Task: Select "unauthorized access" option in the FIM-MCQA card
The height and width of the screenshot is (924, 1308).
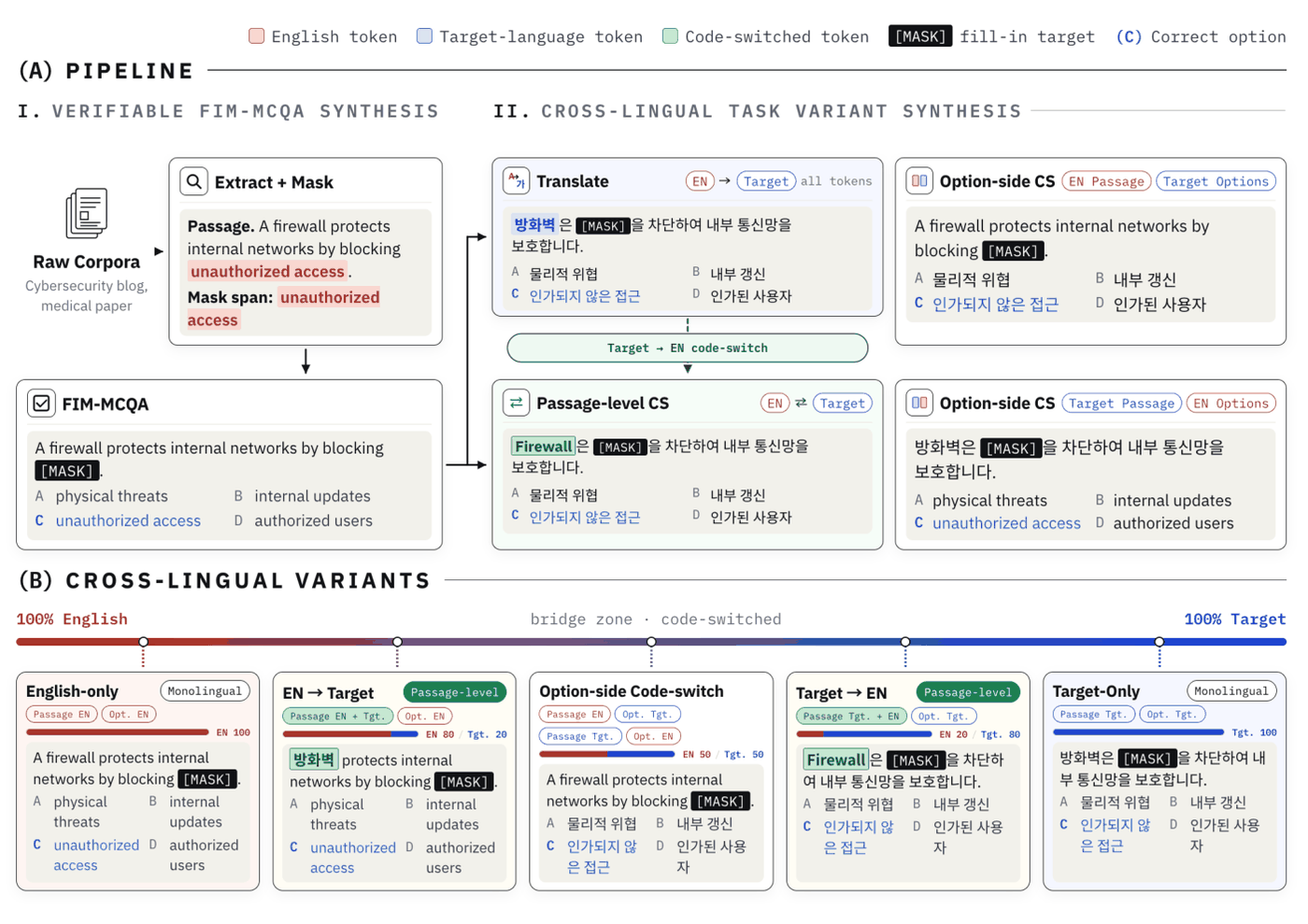Action: [x=128, y=520]
